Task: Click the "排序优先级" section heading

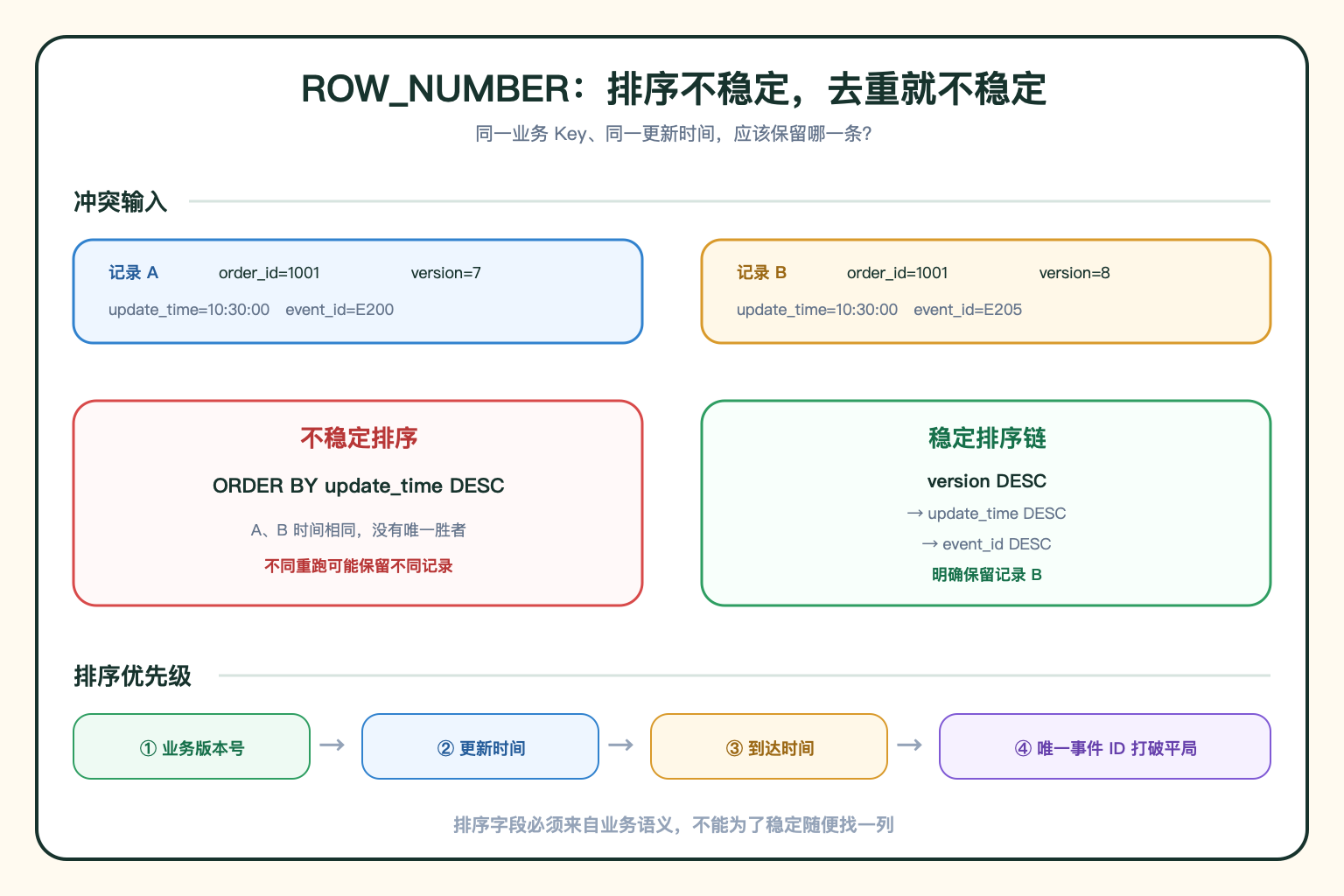Action: click(132, 675)
